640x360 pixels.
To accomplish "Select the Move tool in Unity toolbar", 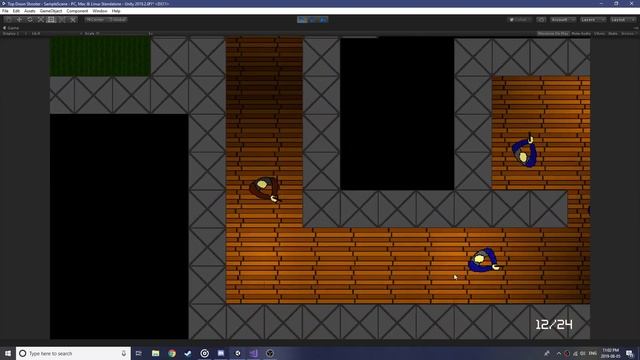I will click(19, 20).
